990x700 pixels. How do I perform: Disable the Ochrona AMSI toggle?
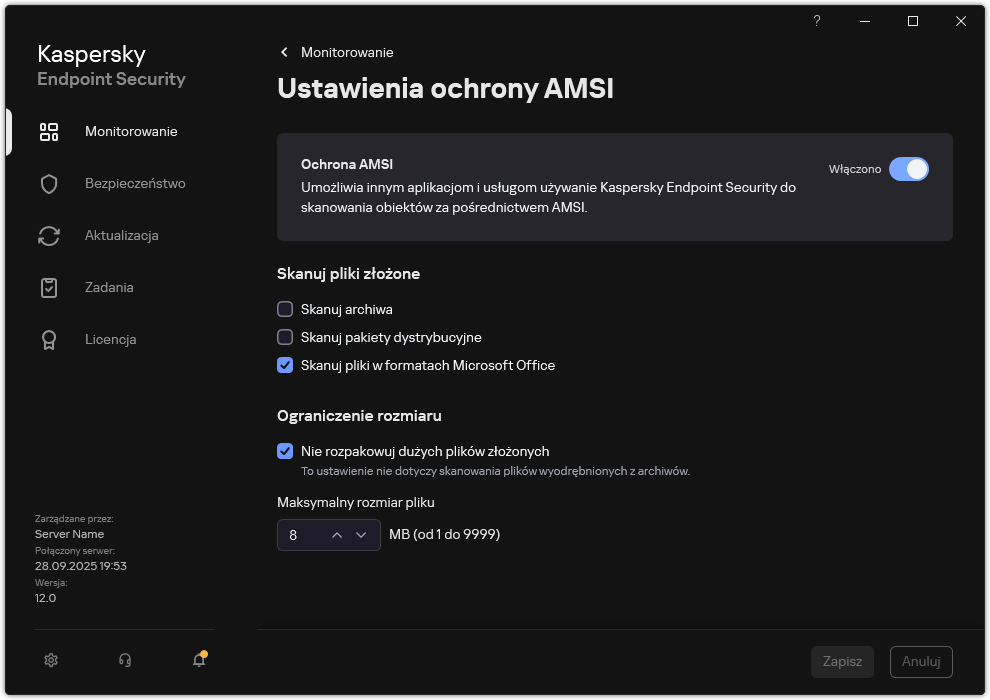coord(909,169)
